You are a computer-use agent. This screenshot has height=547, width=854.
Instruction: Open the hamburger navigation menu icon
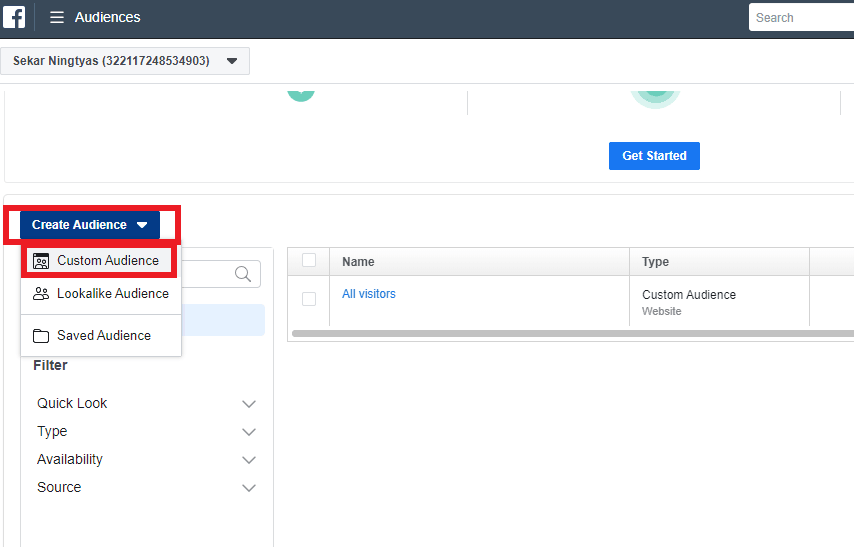point(57,17)
